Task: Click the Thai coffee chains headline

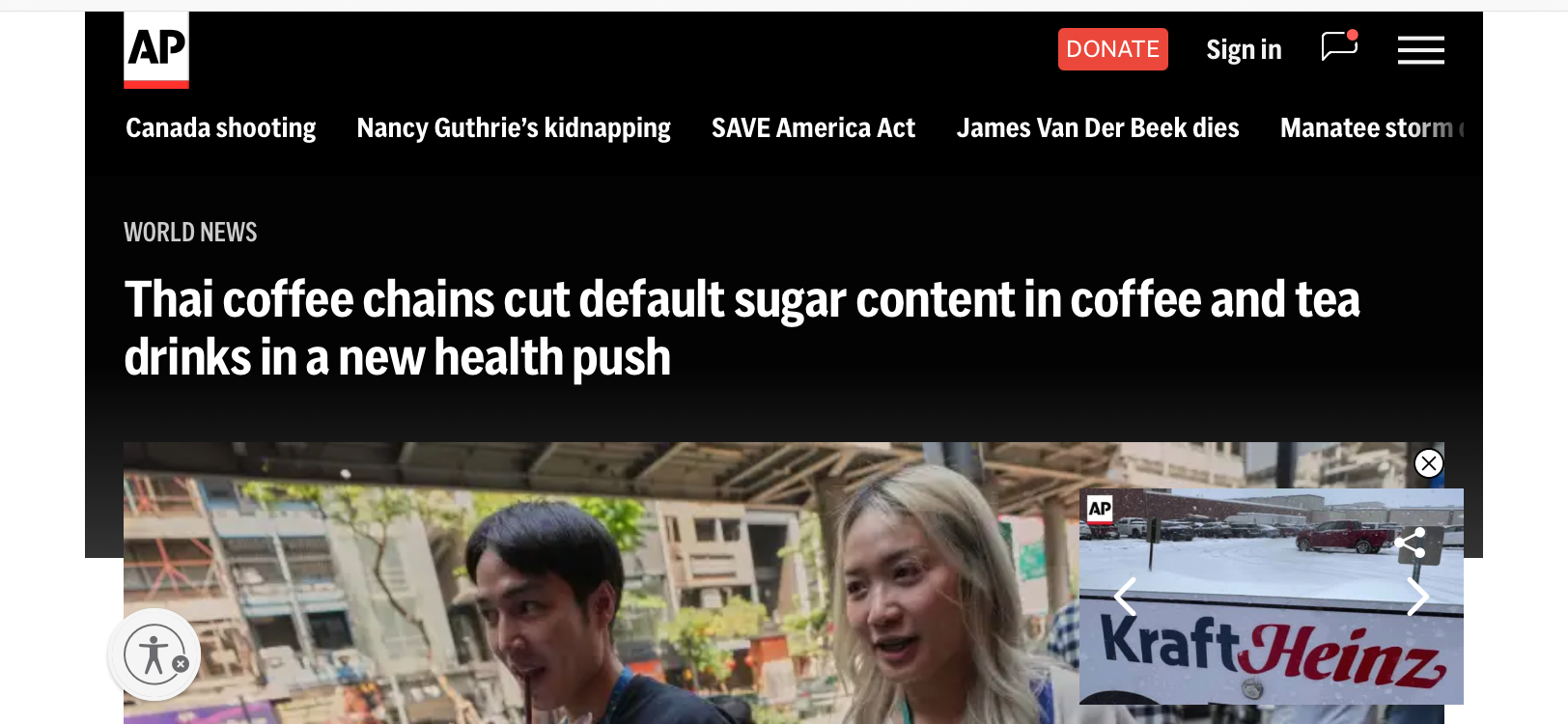Action: point(742,328)
